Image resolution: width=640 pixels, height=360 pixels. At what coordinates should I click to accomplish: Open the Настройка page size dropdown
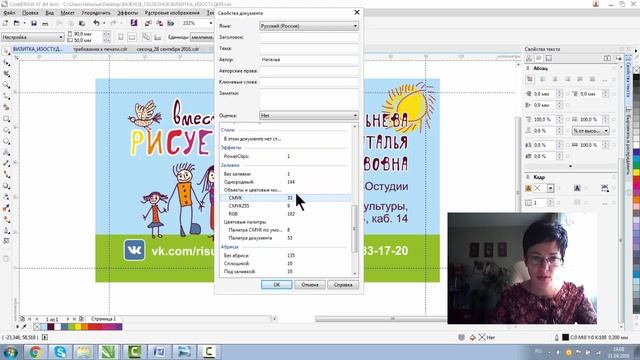tap(32, 37)
